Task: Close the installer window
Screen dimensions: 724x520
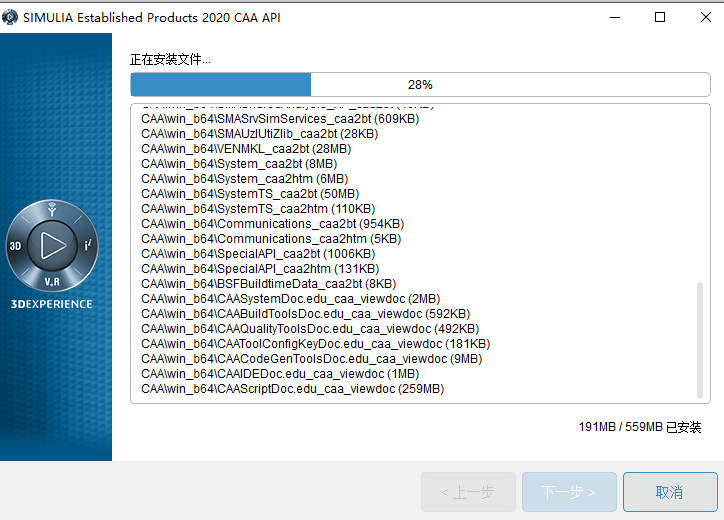Action: coord(705,18)
